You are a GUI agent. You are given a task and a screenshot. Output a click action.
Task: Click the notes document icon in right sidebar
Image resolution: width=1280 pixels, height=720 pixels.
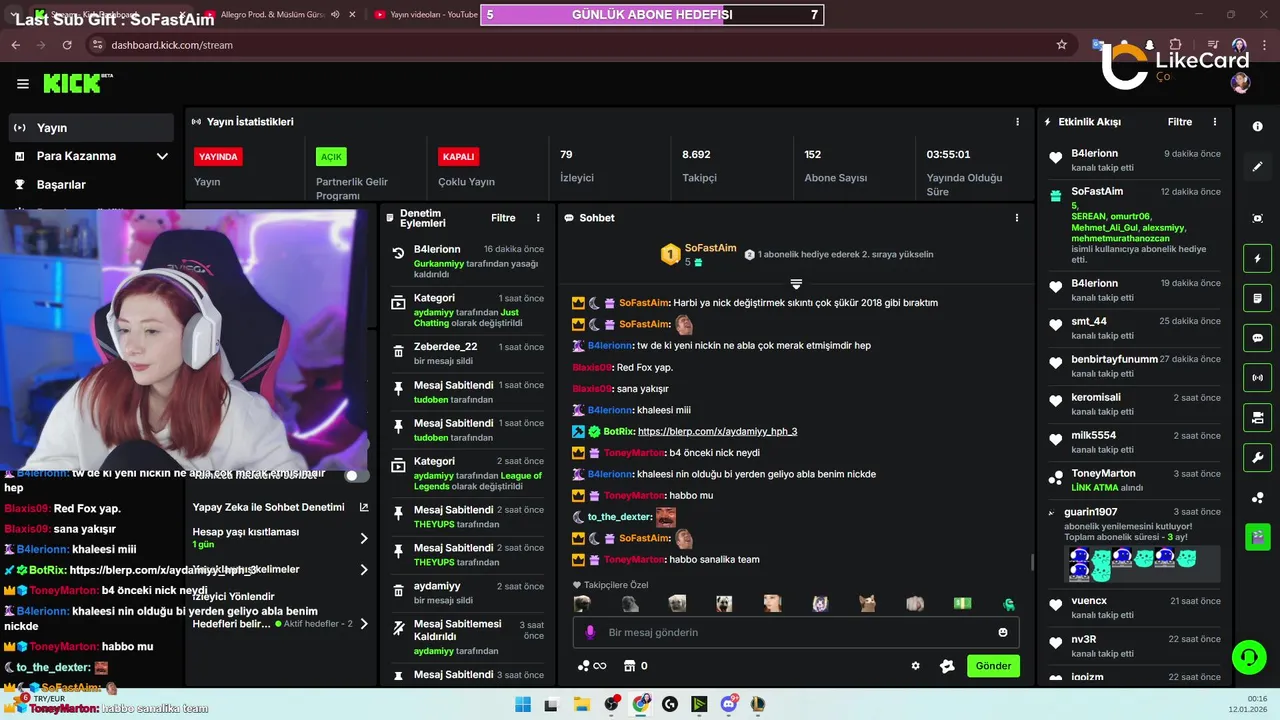click(x=1257, y=298)
